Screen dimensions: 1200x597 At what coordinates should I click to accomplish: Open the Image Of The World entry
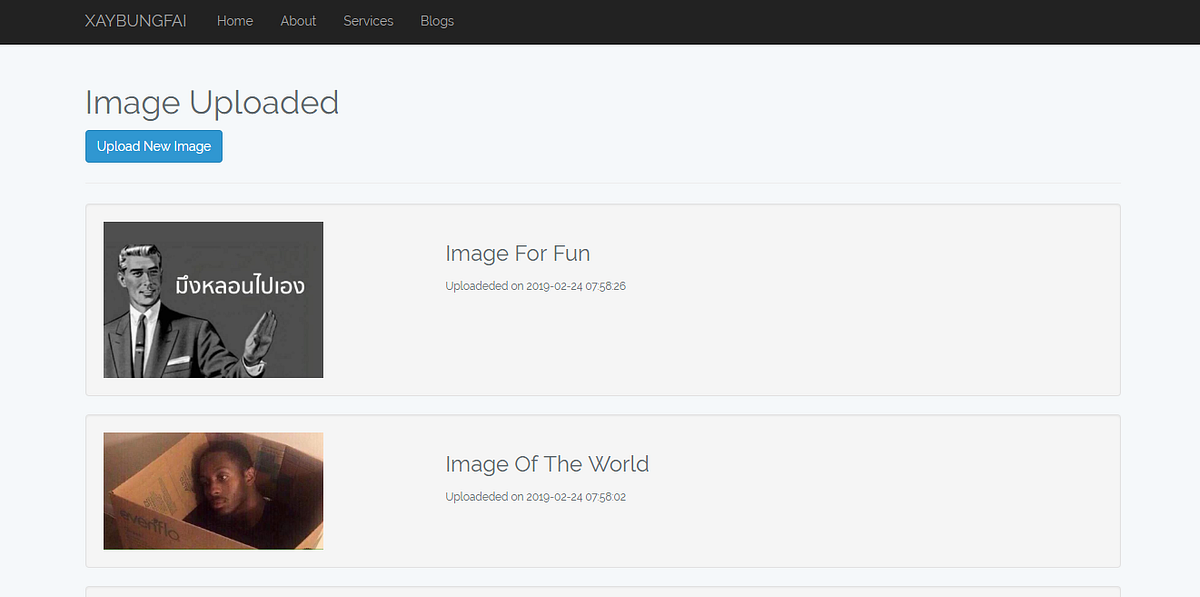pyautogui.click(x=548, y=464)
